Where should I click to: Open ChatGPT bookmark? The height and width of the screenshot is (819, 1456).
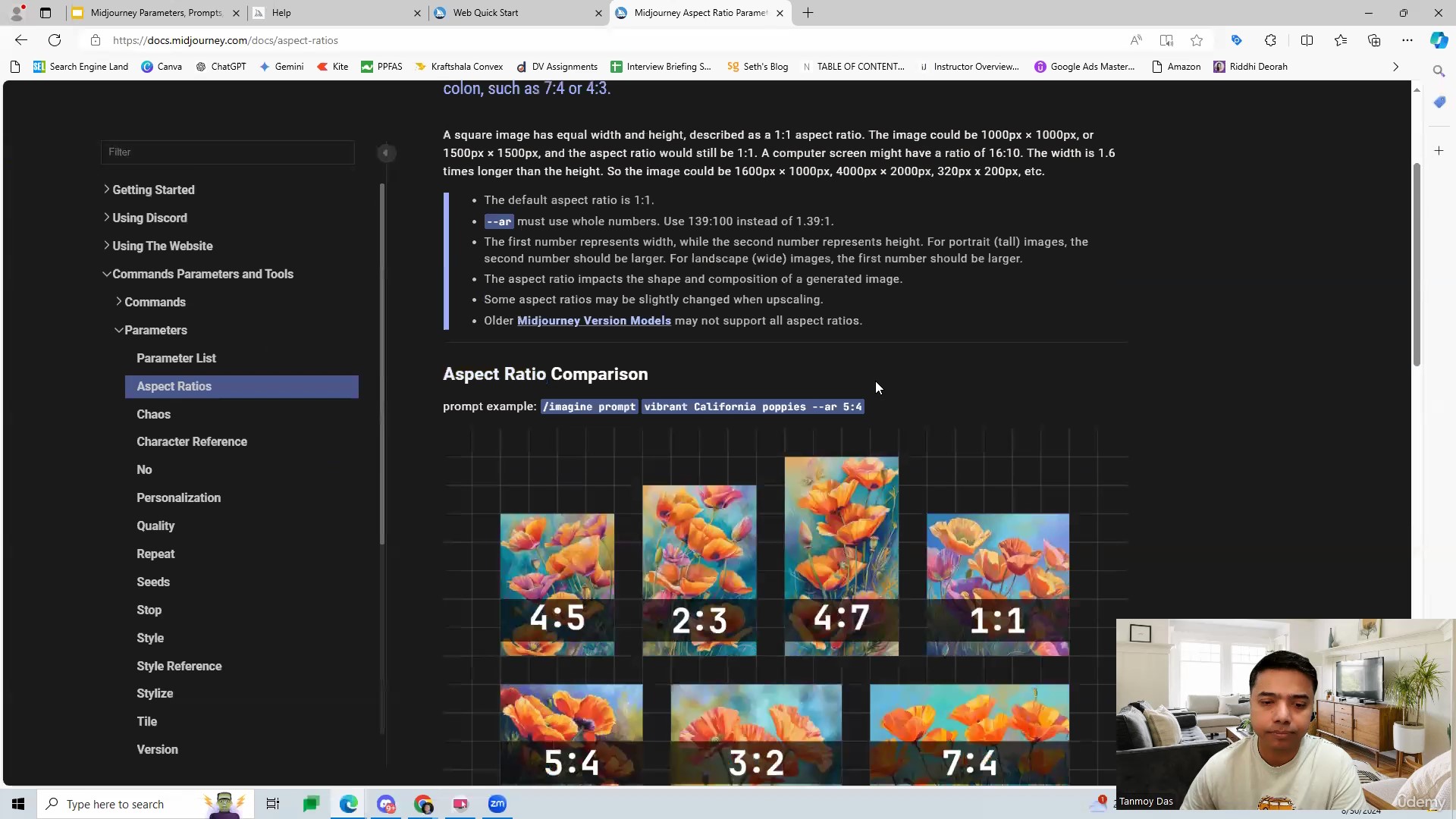[x=221, y=67]
